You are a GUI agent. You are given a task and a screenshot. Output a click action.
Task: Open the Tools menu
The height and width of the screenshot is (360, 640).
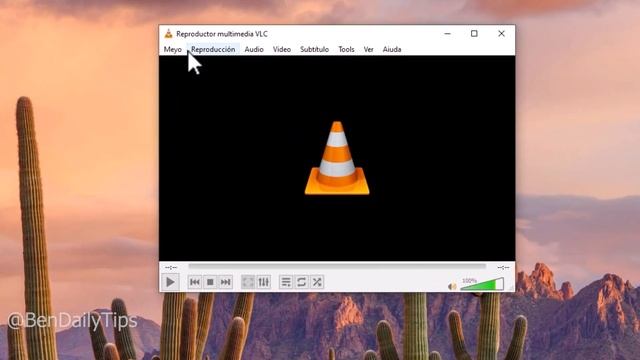coord(346,49)
